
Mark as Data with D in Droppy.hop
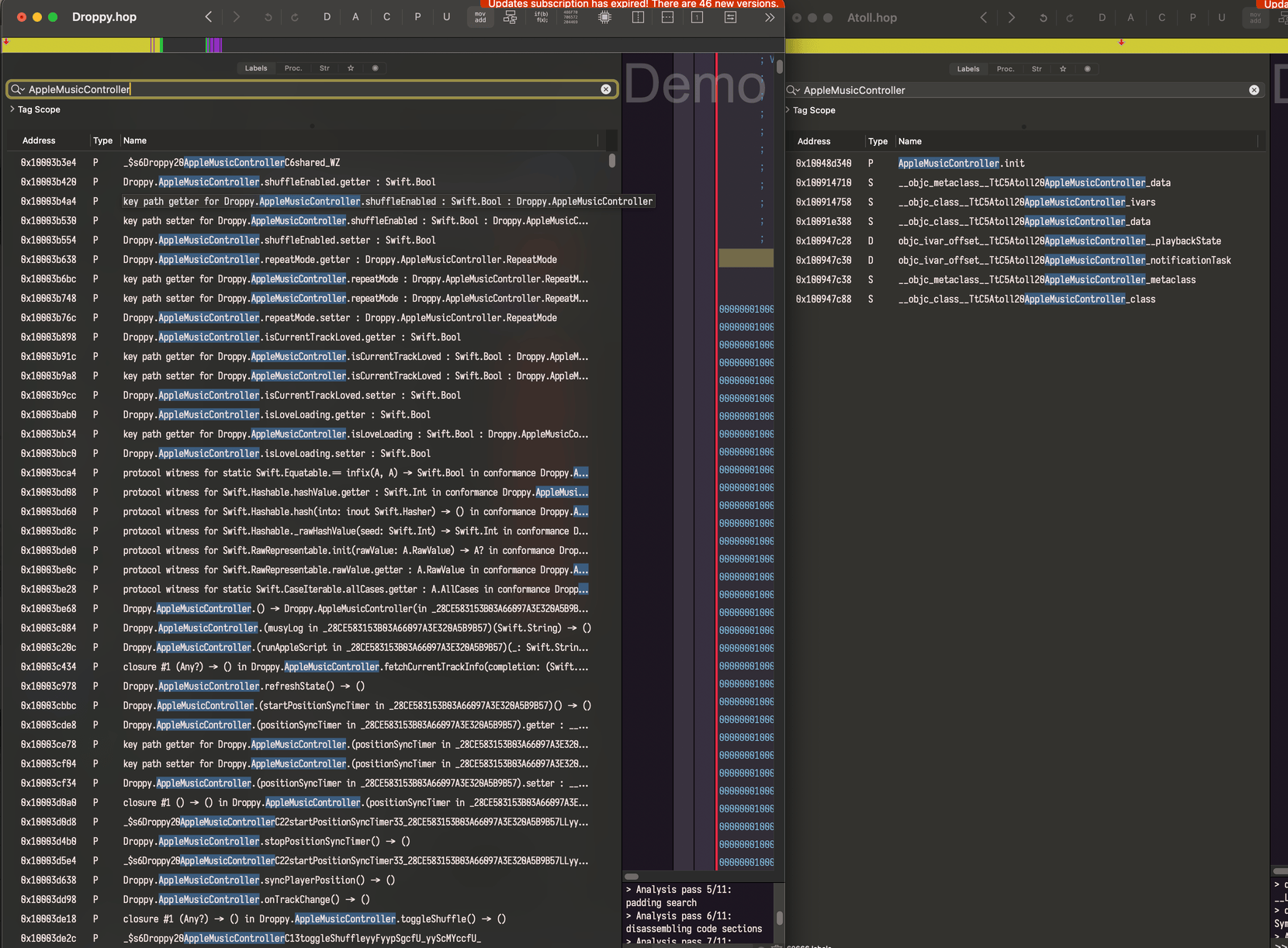[x=327, y=17]
